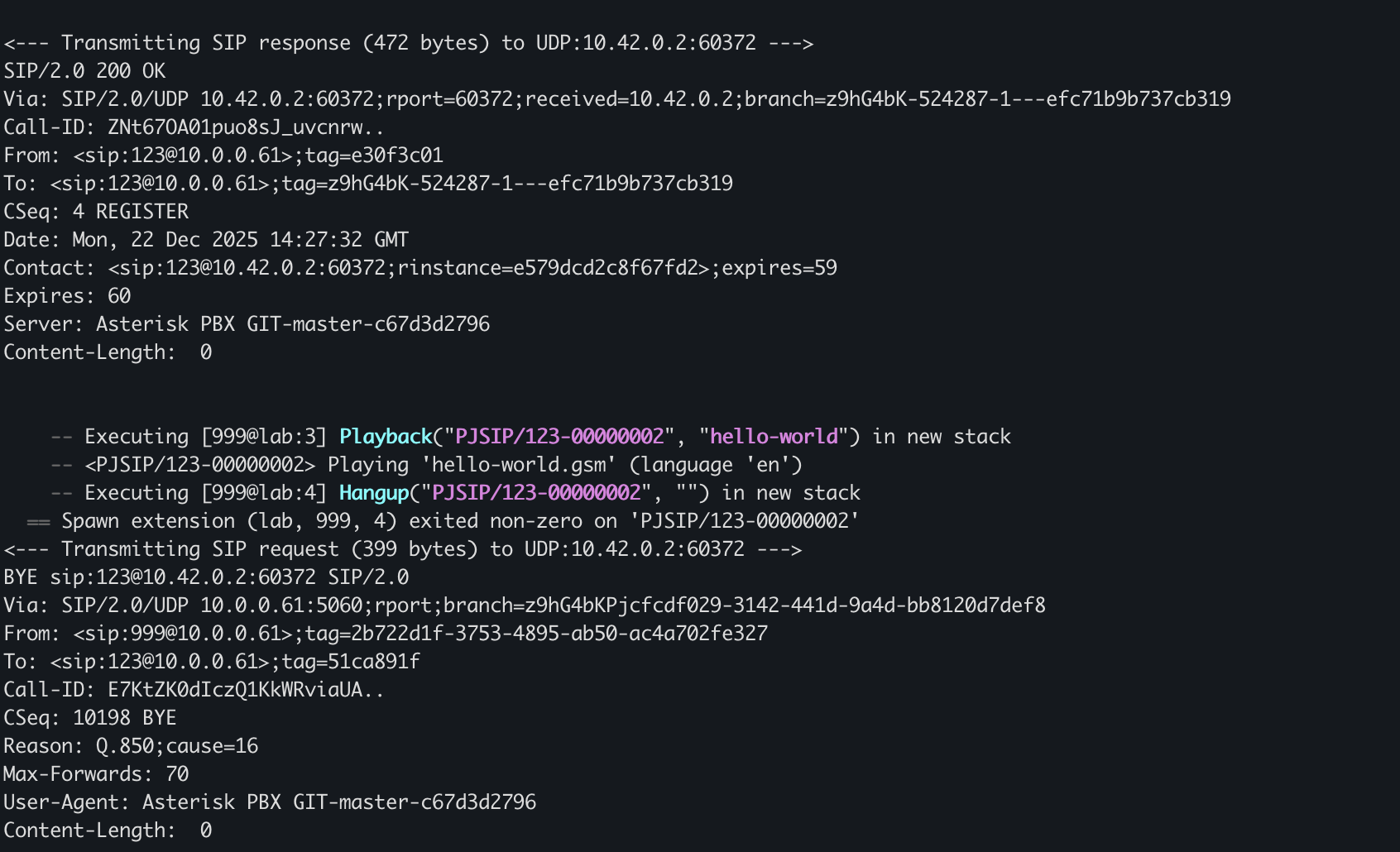The image size is (1400, 852).
Task: Click the CSeq: 4 REGISTER line
Action: pyautogui.click(x=96, y=212)
